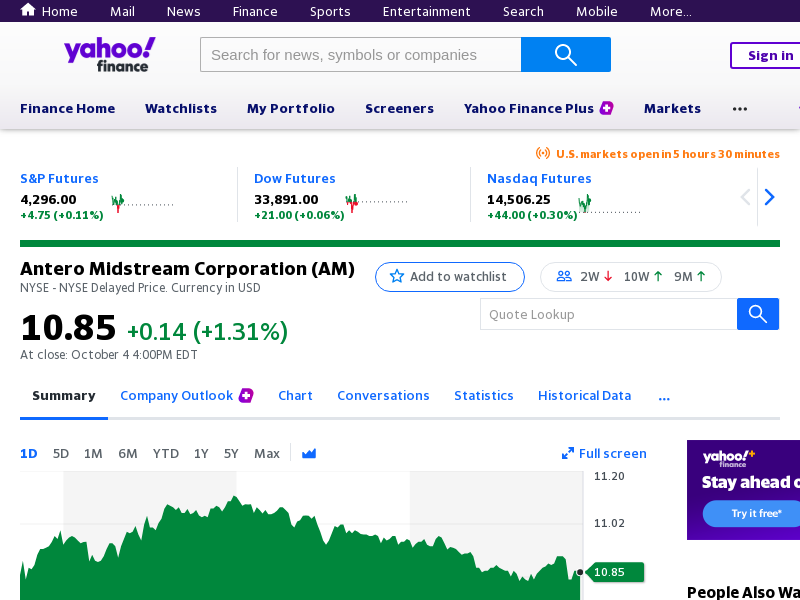Click the people icon in trend pill
The width and height of the screenshot is (800, 600).
(x=564, y=277)
